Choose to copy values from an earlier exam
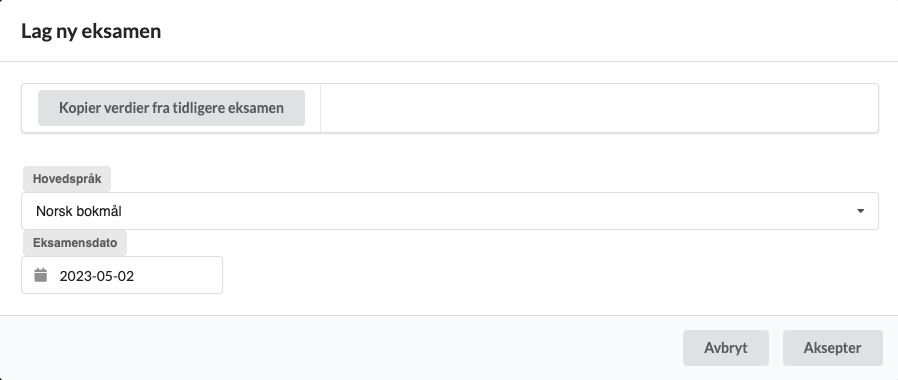The image size is (898, 380). 171,108
